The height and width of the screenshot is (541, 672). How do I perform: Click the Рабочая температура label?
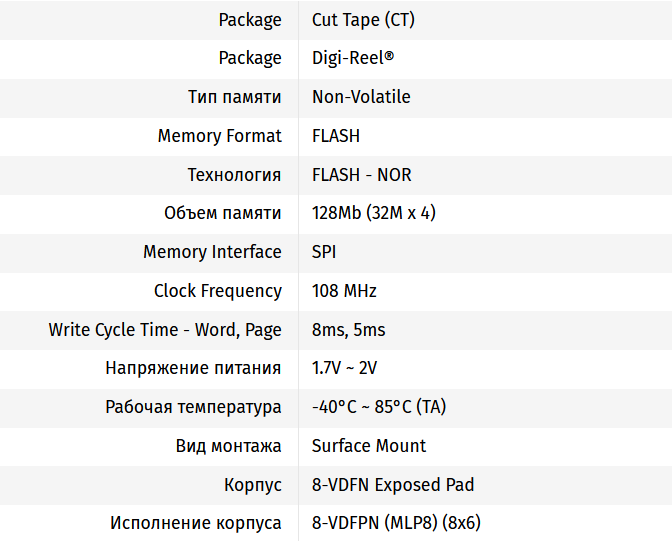(193, 407)
